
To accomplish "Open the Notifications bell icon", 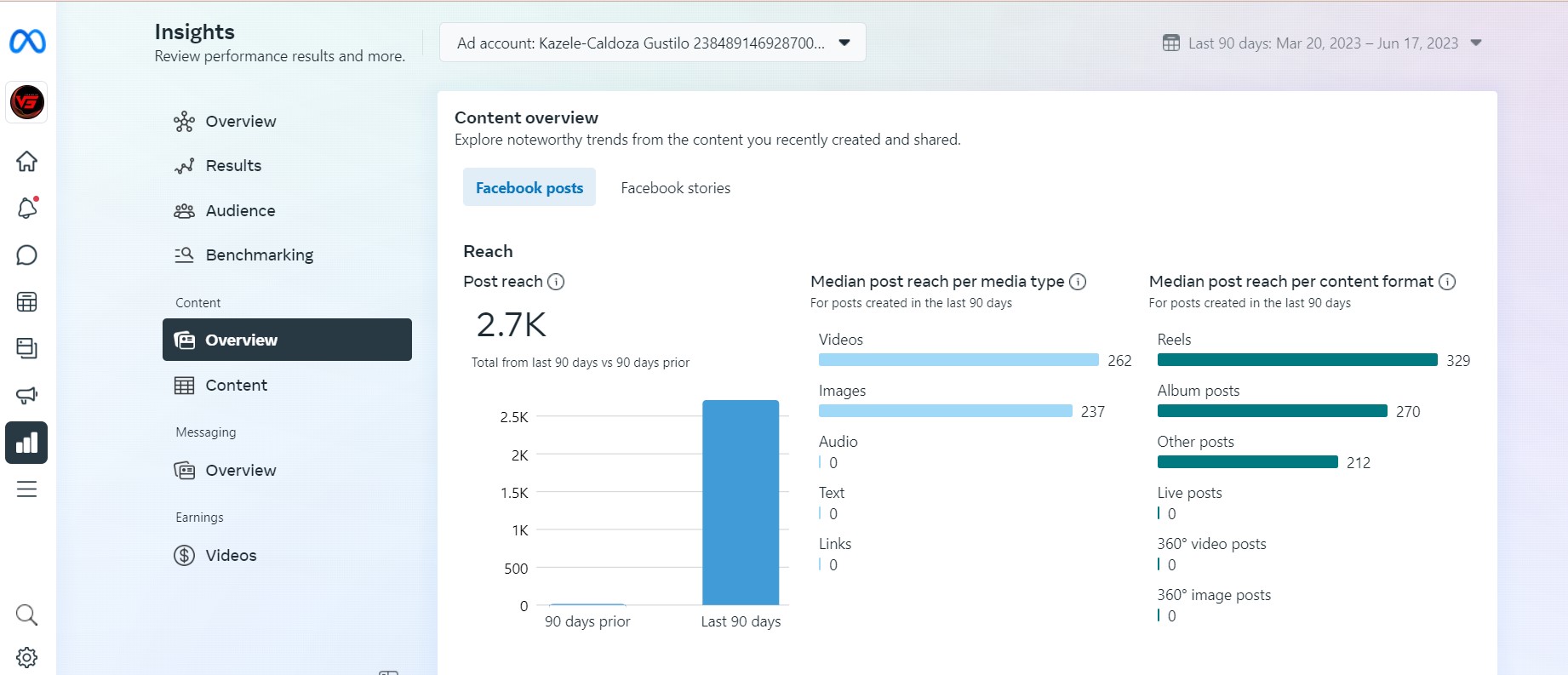I will tap(27, 208).
